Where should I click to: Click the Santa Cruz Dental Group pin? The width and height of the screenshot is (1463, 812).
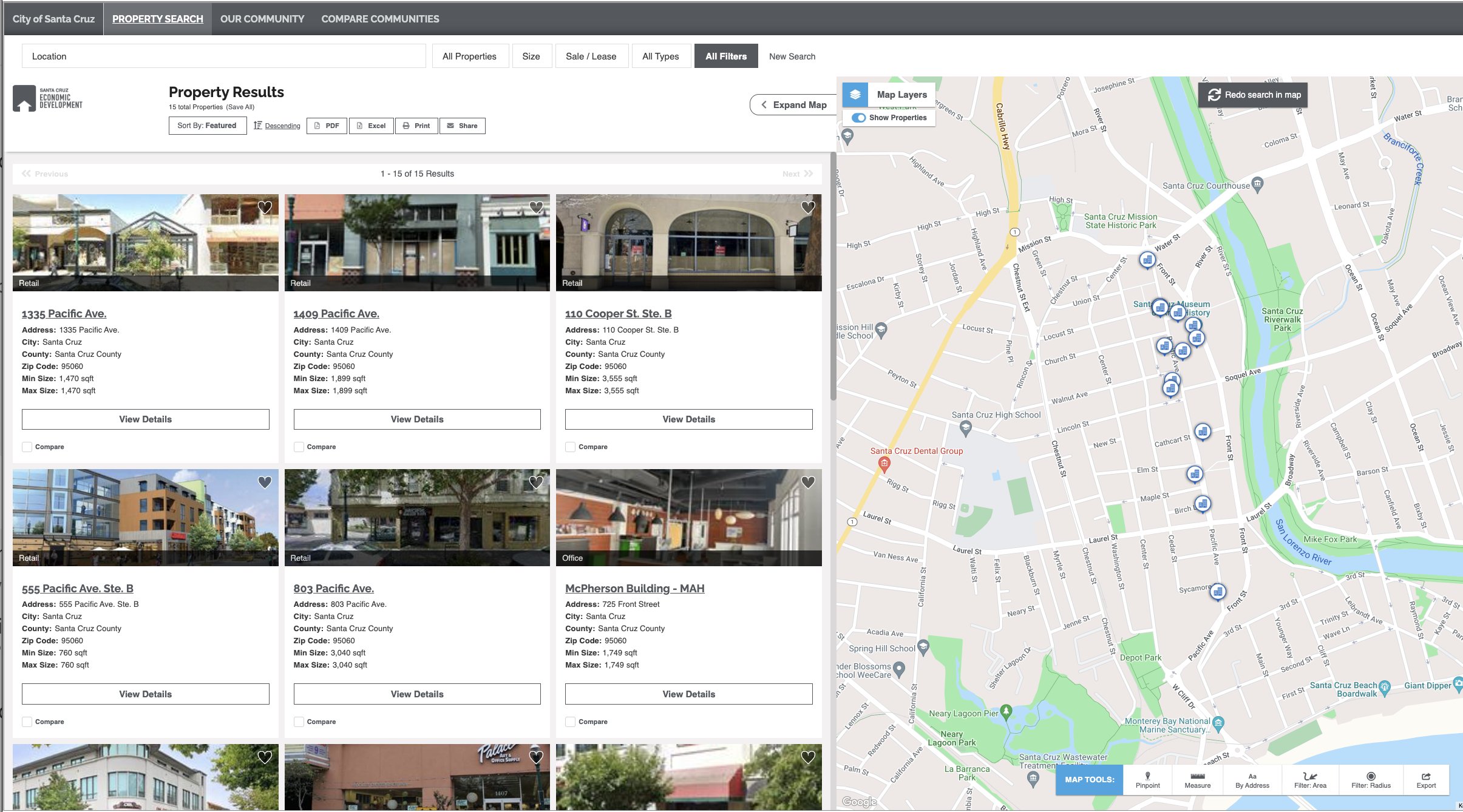(x=884, y=465)
